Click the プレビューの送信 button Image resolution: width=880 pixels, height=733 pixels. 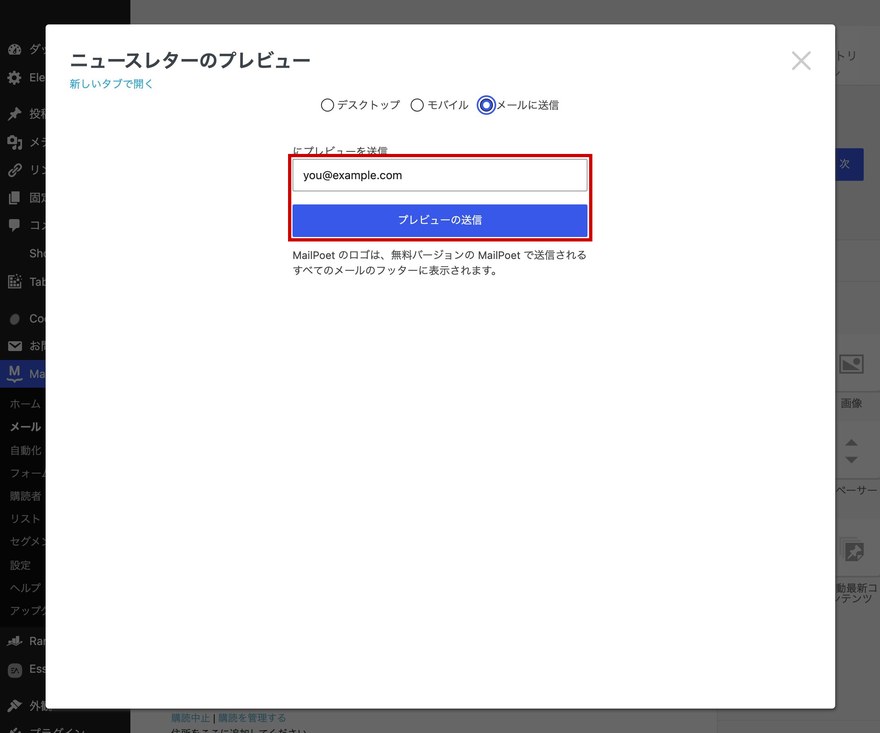[439, 220]
